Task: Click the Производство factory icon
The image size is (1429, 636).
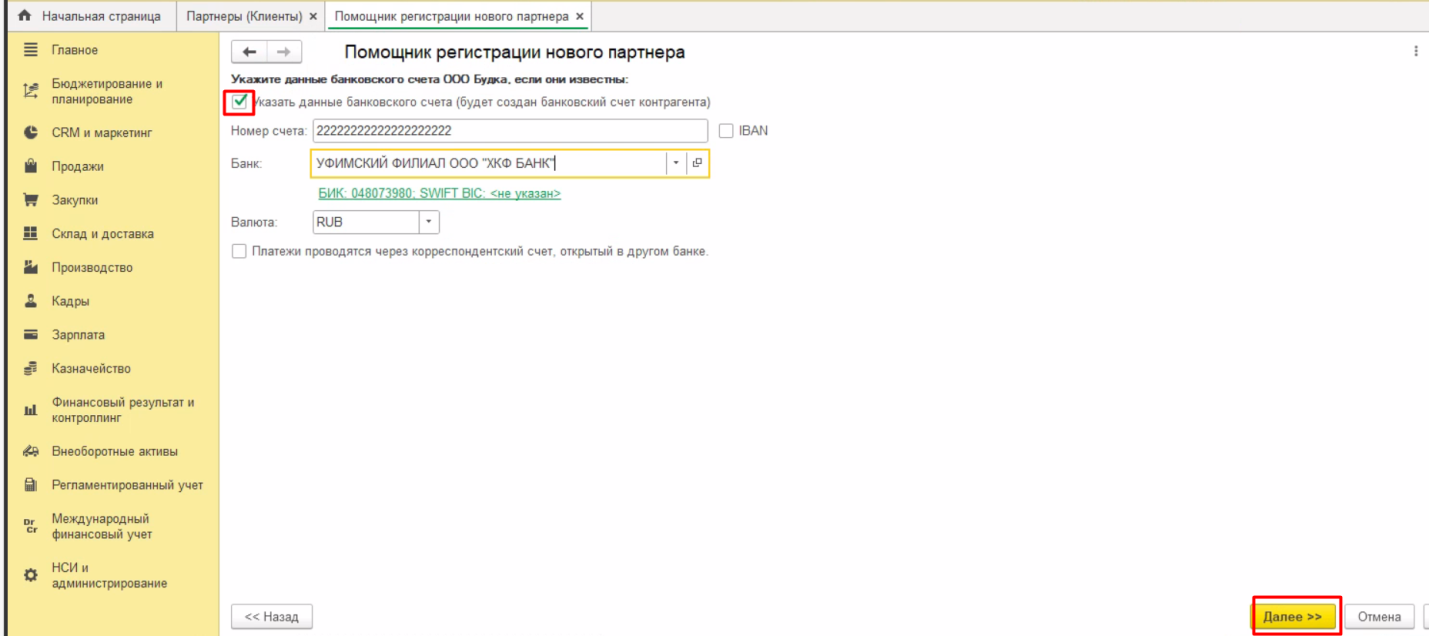Action: pyautogui.click(x=30, y=267)
